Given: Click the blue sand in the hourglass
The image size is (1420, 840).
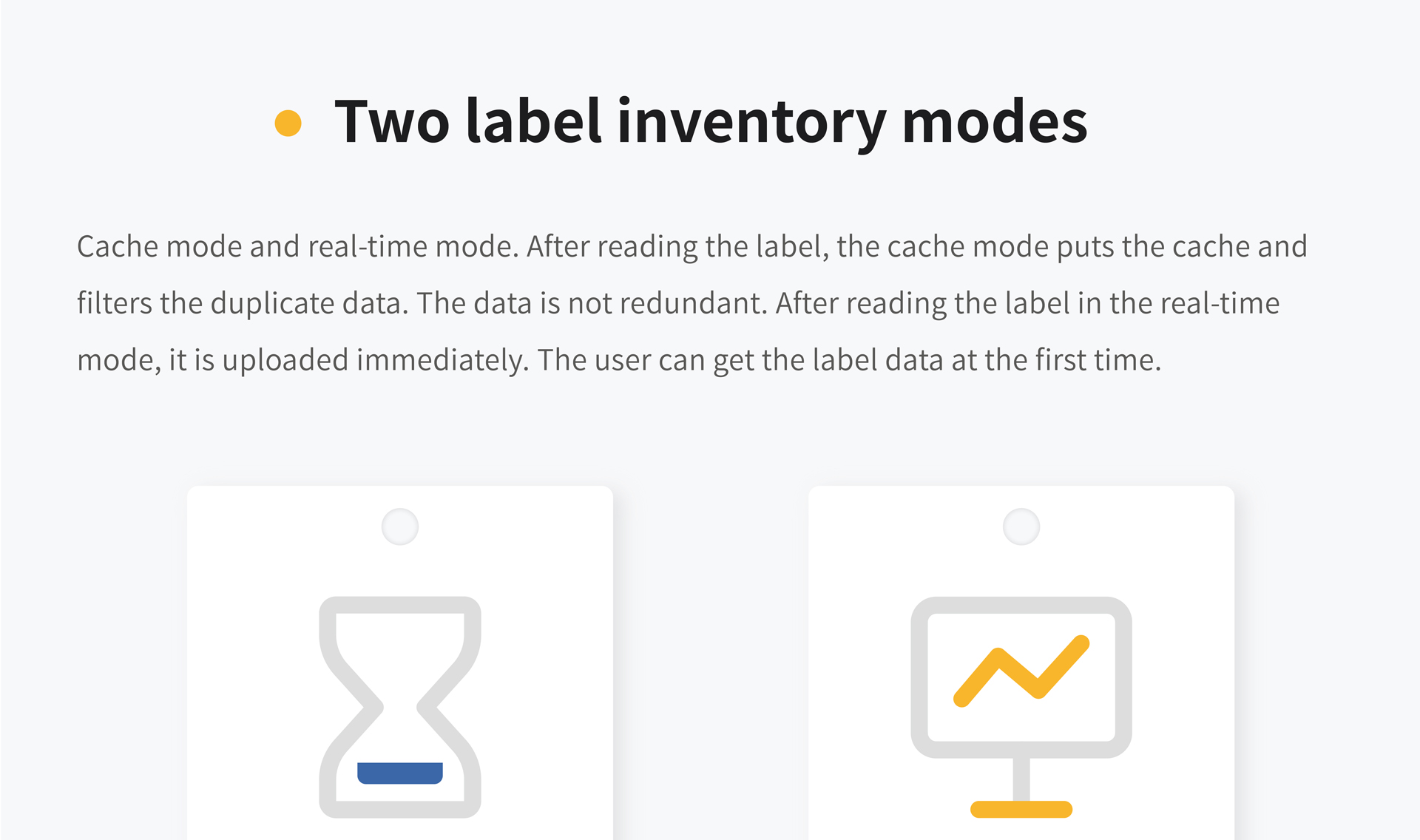Looking at the screenshot, I should pos(400,773).
